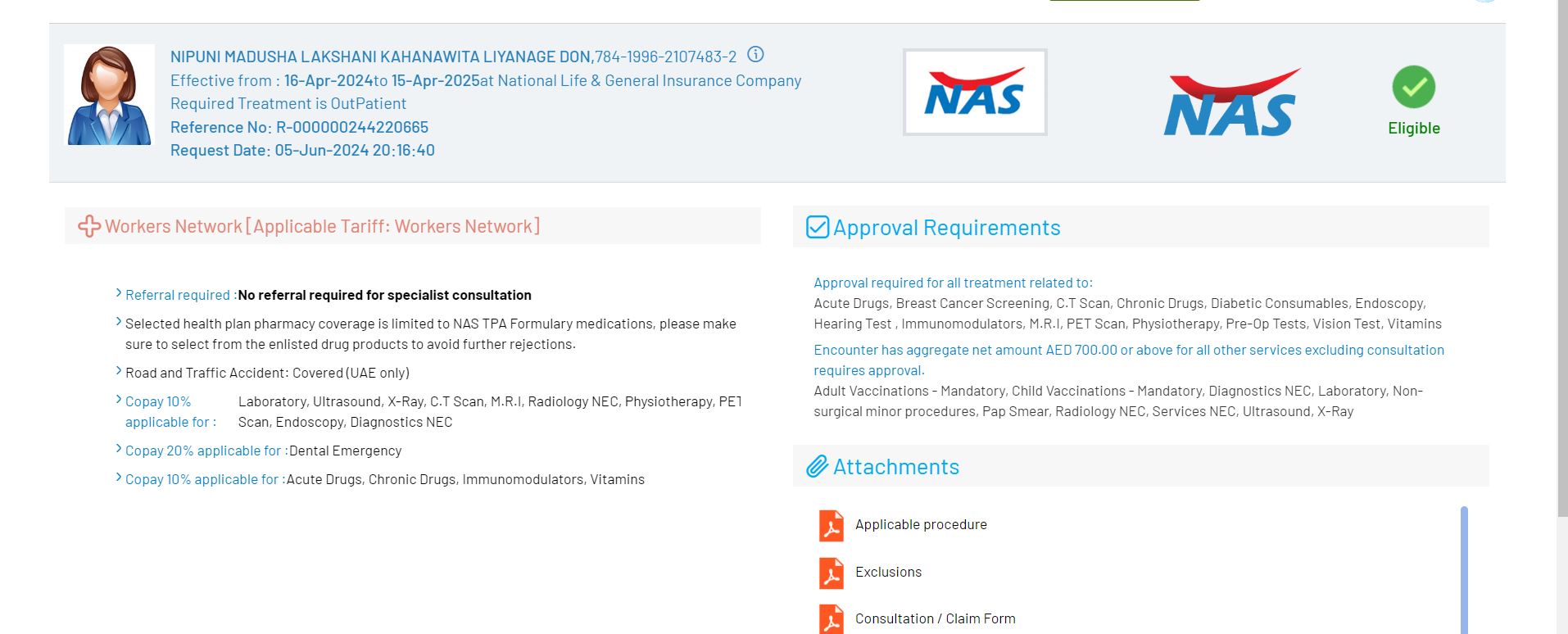Image resolution: width=1568 pixels, height=634 pixels.
Task: Click the Attachments section header text
Action: pyautogui.click(x=895, y=467)
